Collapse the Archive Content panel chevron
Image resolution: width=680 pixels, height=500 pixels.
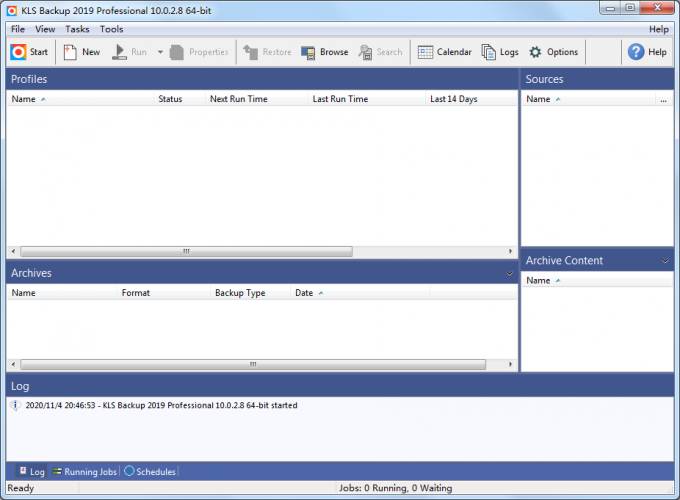pos(666,261)
